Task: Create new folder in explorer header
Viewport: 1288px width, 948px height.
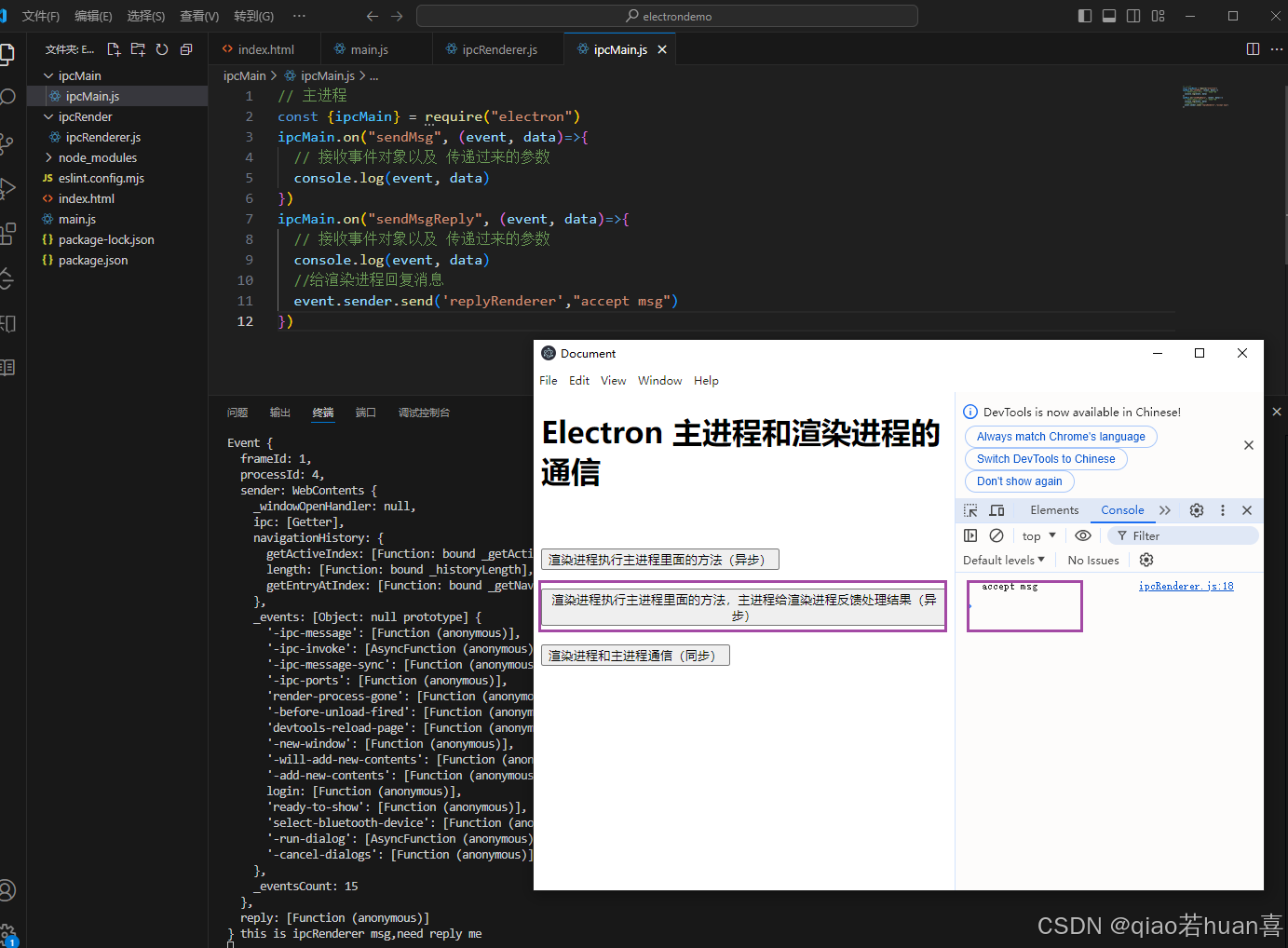Action: (138, 49)
